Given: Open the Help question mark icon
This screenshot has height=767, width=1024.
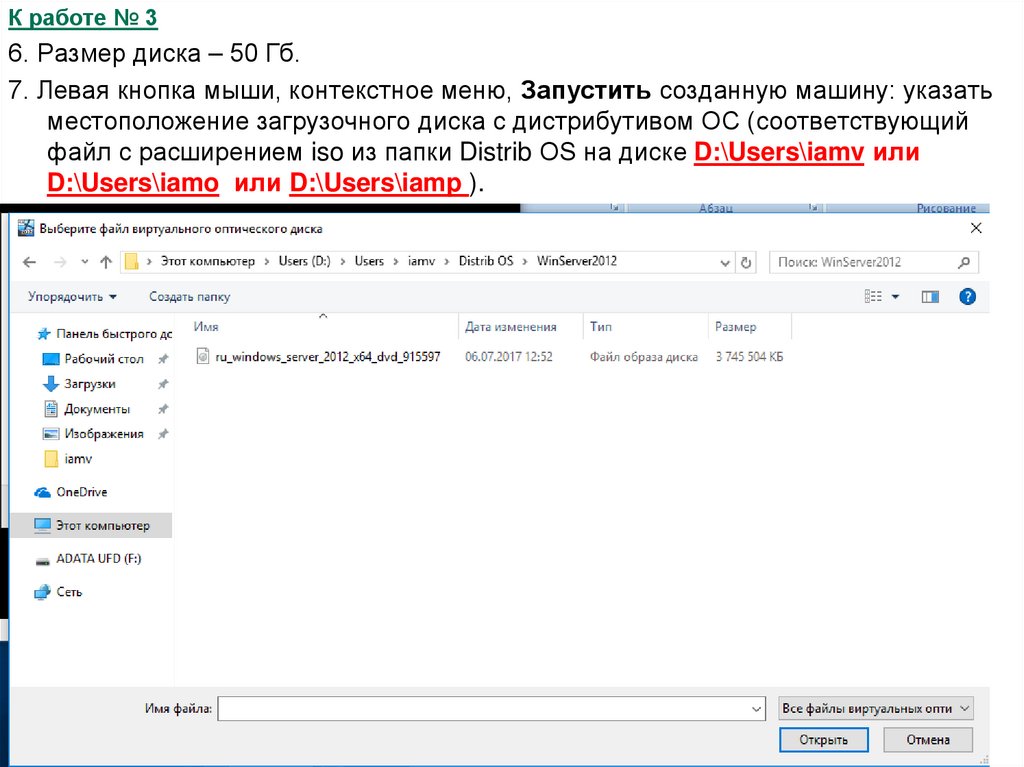Looking at the screenshot, I should [x=967, y=297].
